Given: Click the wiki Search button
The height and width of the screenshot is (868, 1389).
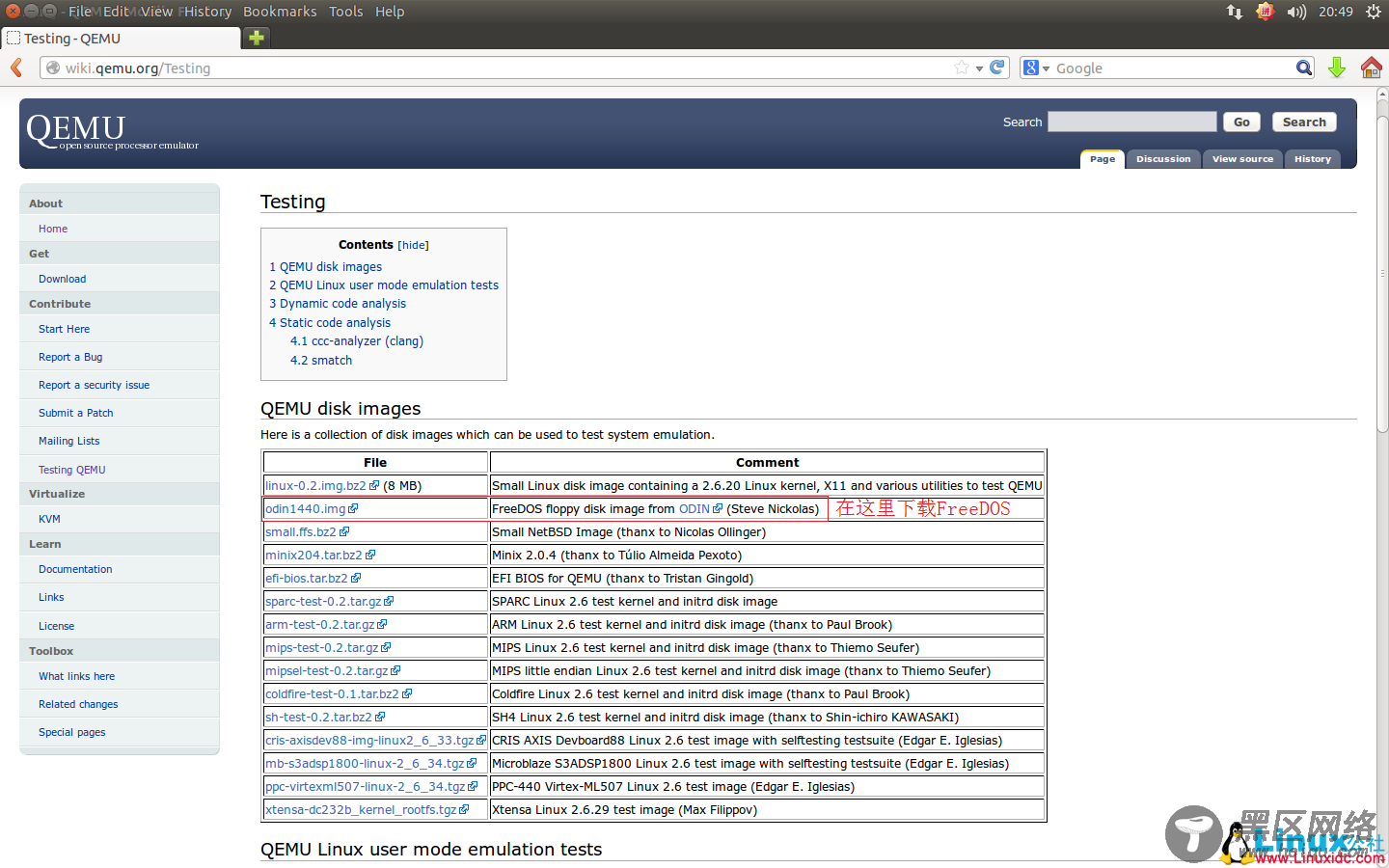Looking at the screenshot, I should [1304, 122].
